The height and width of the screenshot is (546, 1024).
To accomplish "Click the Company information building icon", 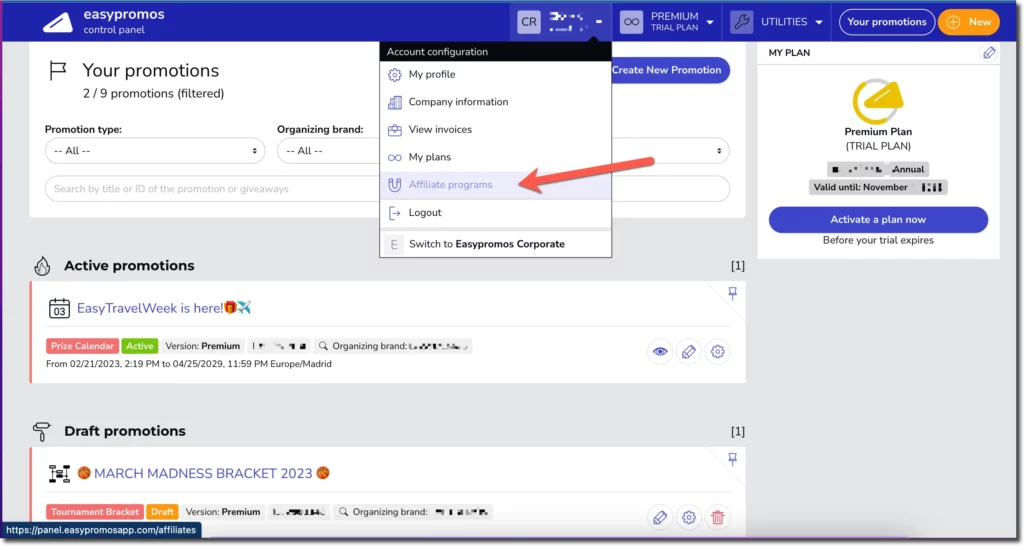I will tap(394, 103).
